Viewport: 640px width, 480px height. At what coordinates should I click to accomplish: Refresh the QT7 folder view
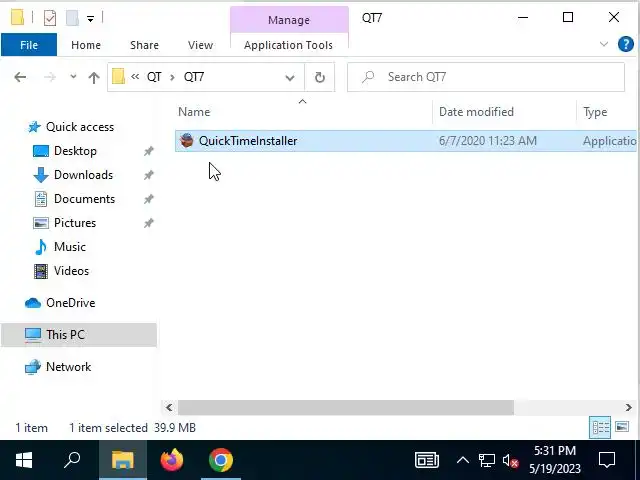point(320,77)
